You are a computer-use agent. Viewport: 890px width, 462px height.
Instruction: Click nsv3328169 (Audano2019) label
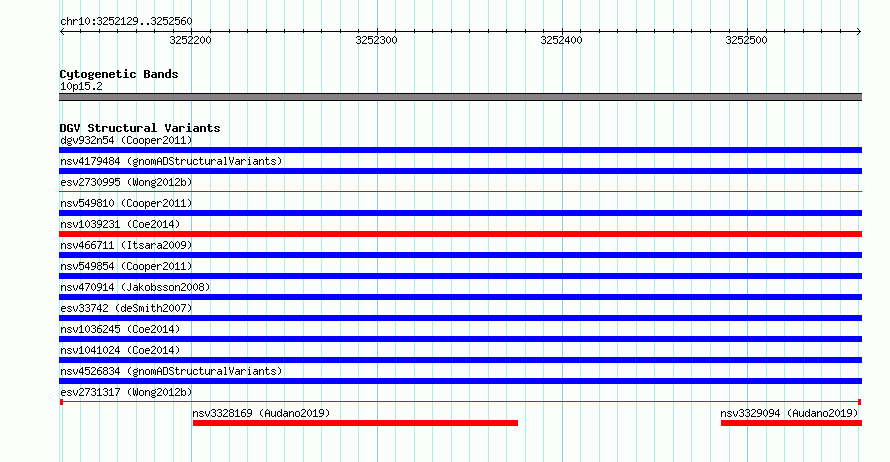pyautogui.click(x=261, y=413)
